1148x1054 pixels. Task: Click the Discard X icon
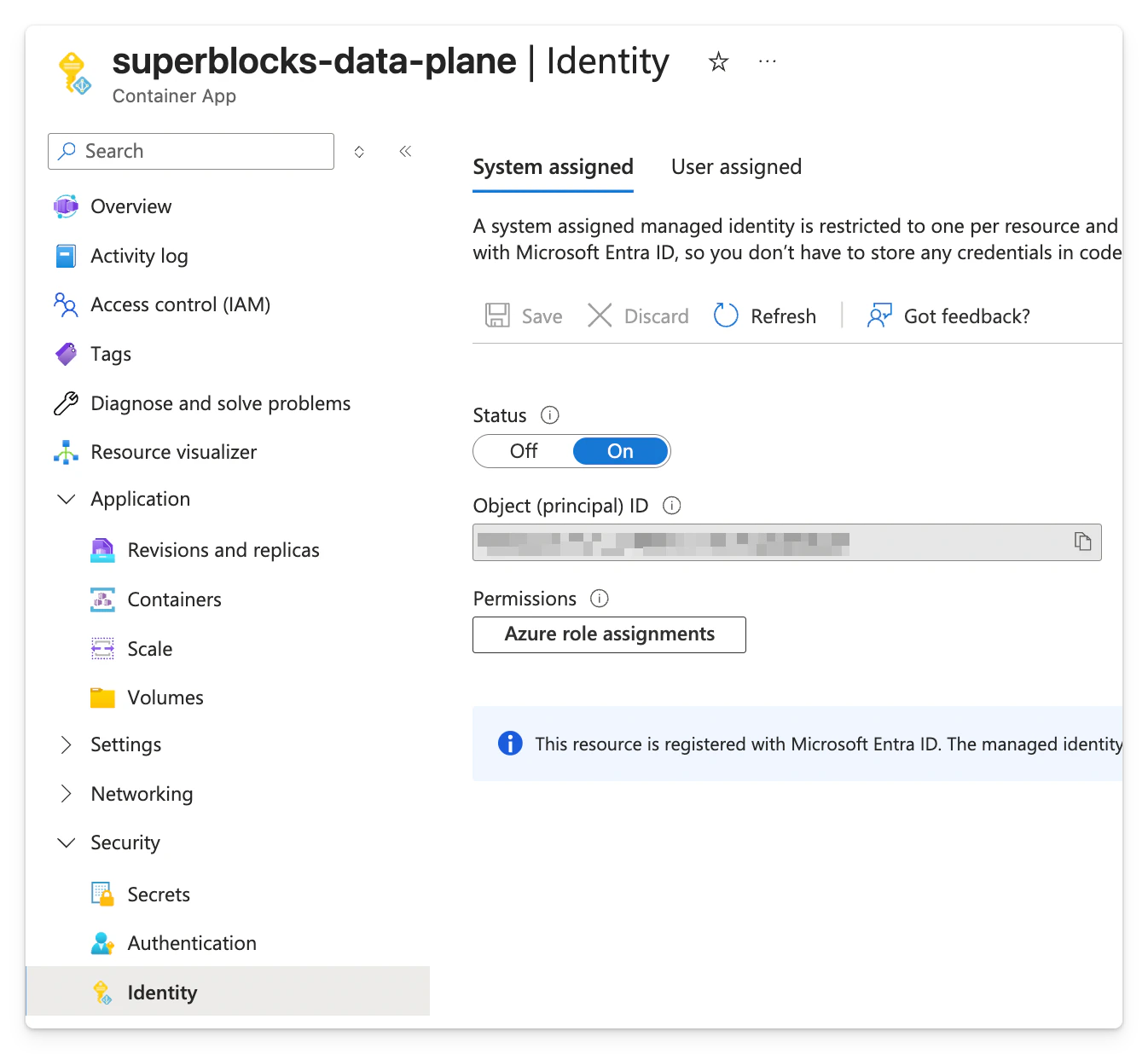[600, 316]
